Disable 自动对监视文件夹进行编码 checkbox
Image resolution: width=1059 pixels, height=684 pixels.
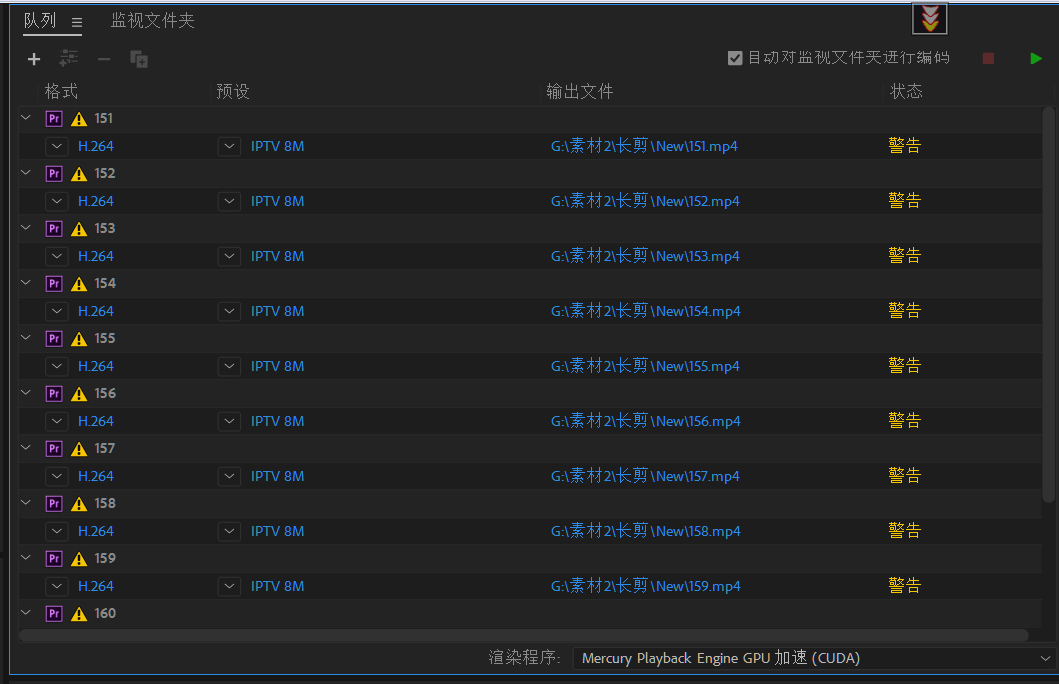[735, 58]
